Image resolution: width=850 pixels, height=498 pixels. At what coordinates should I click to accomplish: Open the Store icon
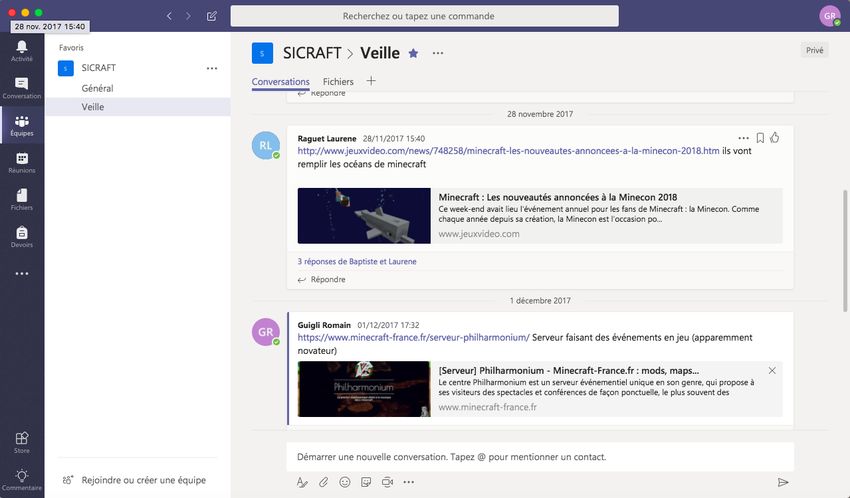click(22, 442)
